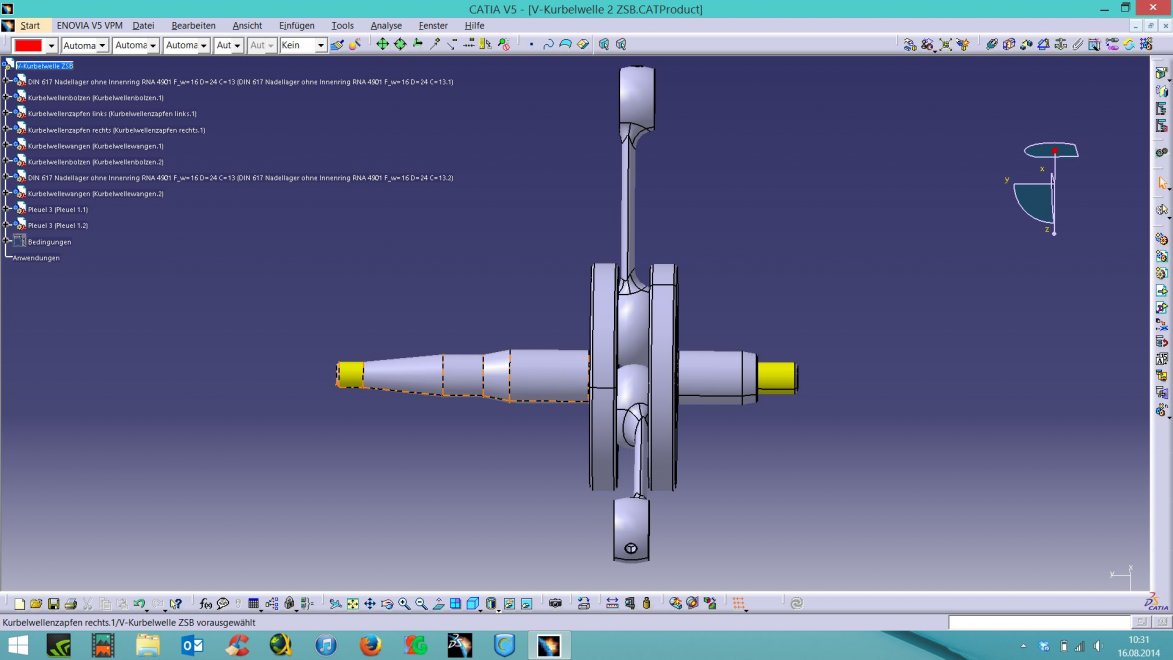Click the Zoom In magnifier icon

404,604
